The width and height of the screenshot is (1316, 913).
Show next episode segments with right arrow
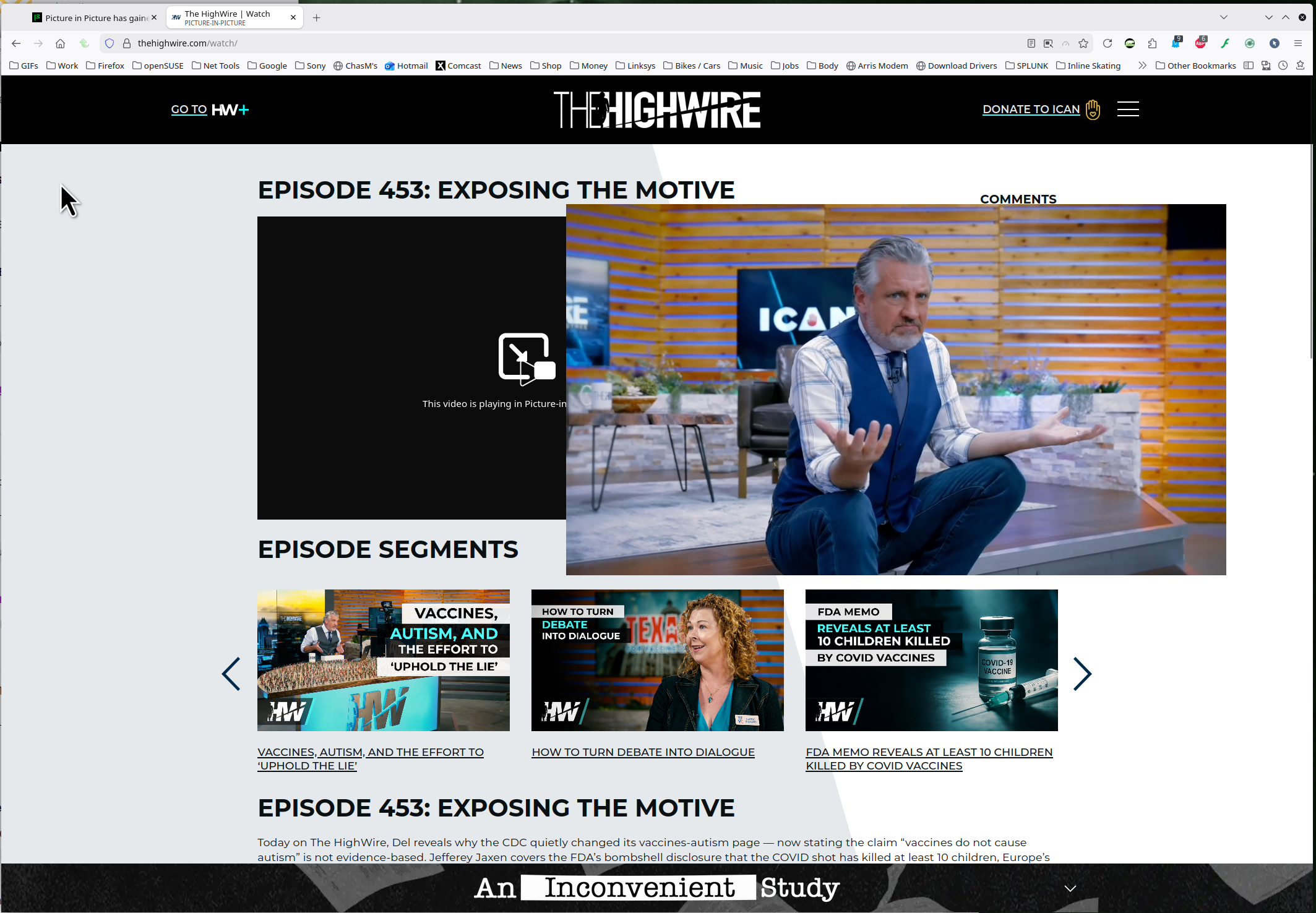click(x=1082, y=674)
